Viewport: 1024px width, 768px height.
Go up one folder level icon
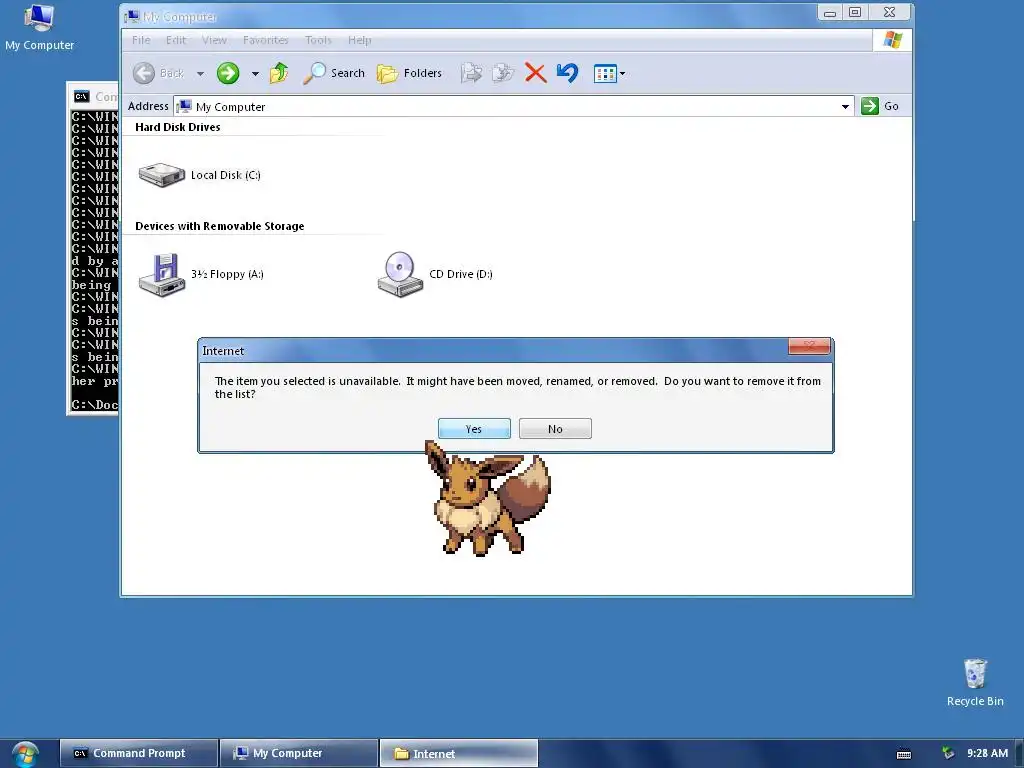(279, 73)
